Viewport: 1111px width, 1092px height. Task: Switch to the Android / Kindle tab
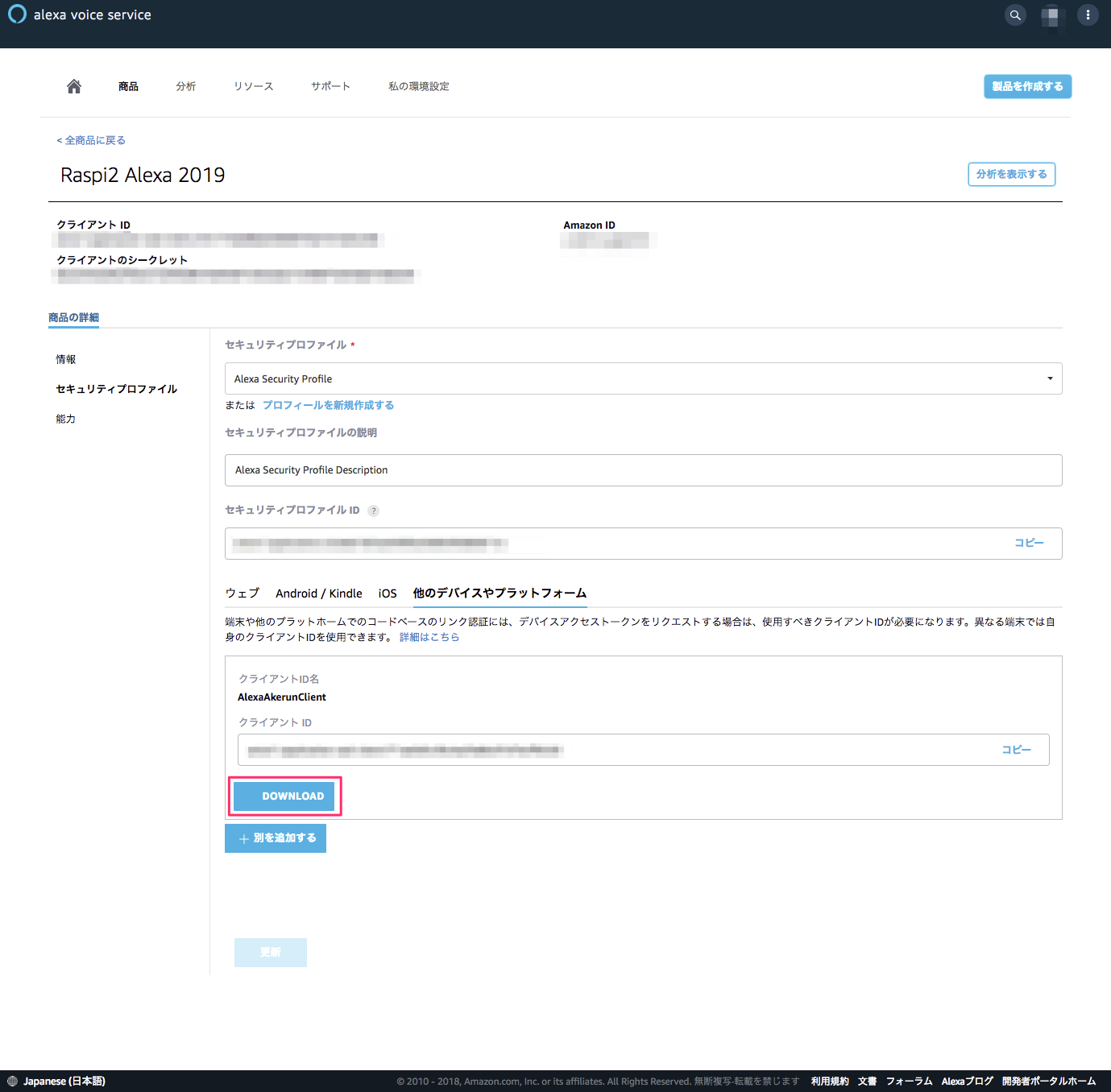tap(318, 594)
